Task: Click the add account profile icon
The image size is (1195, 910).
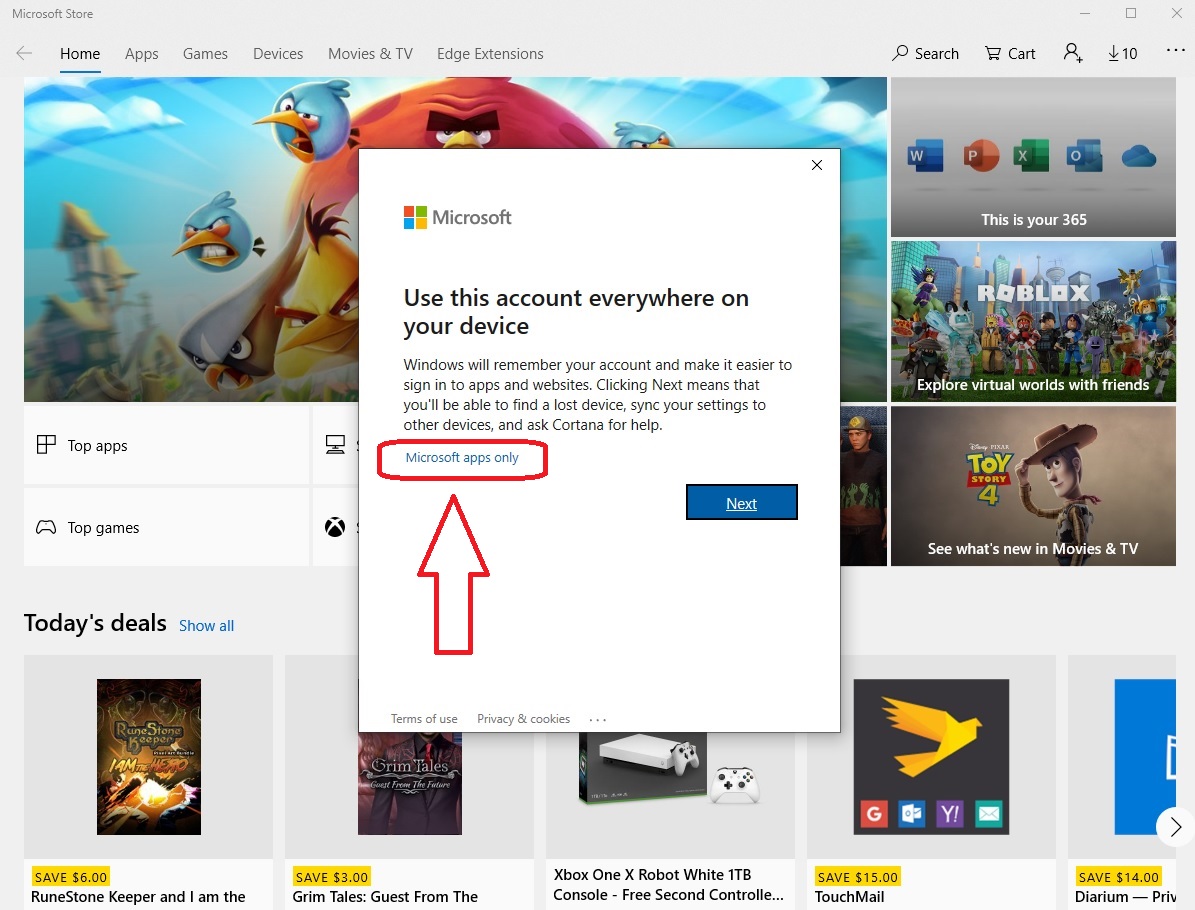Action: (x=1072, y=53)
